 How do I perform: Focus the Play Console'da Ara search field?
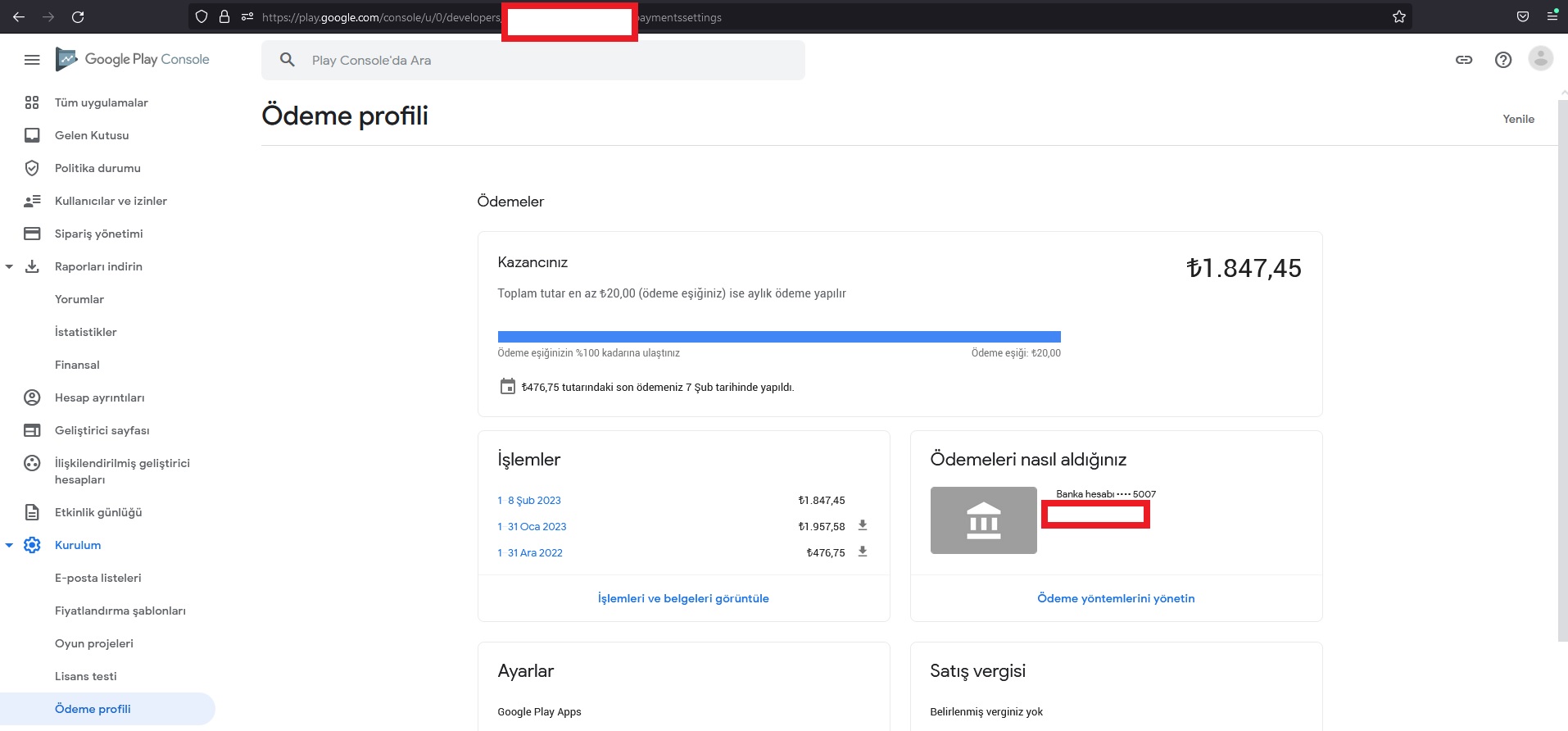[x=533, y=60]
